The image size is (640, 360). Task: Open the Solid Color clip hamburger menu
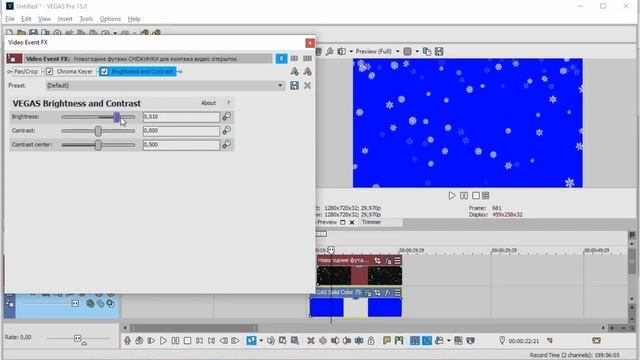397,292
